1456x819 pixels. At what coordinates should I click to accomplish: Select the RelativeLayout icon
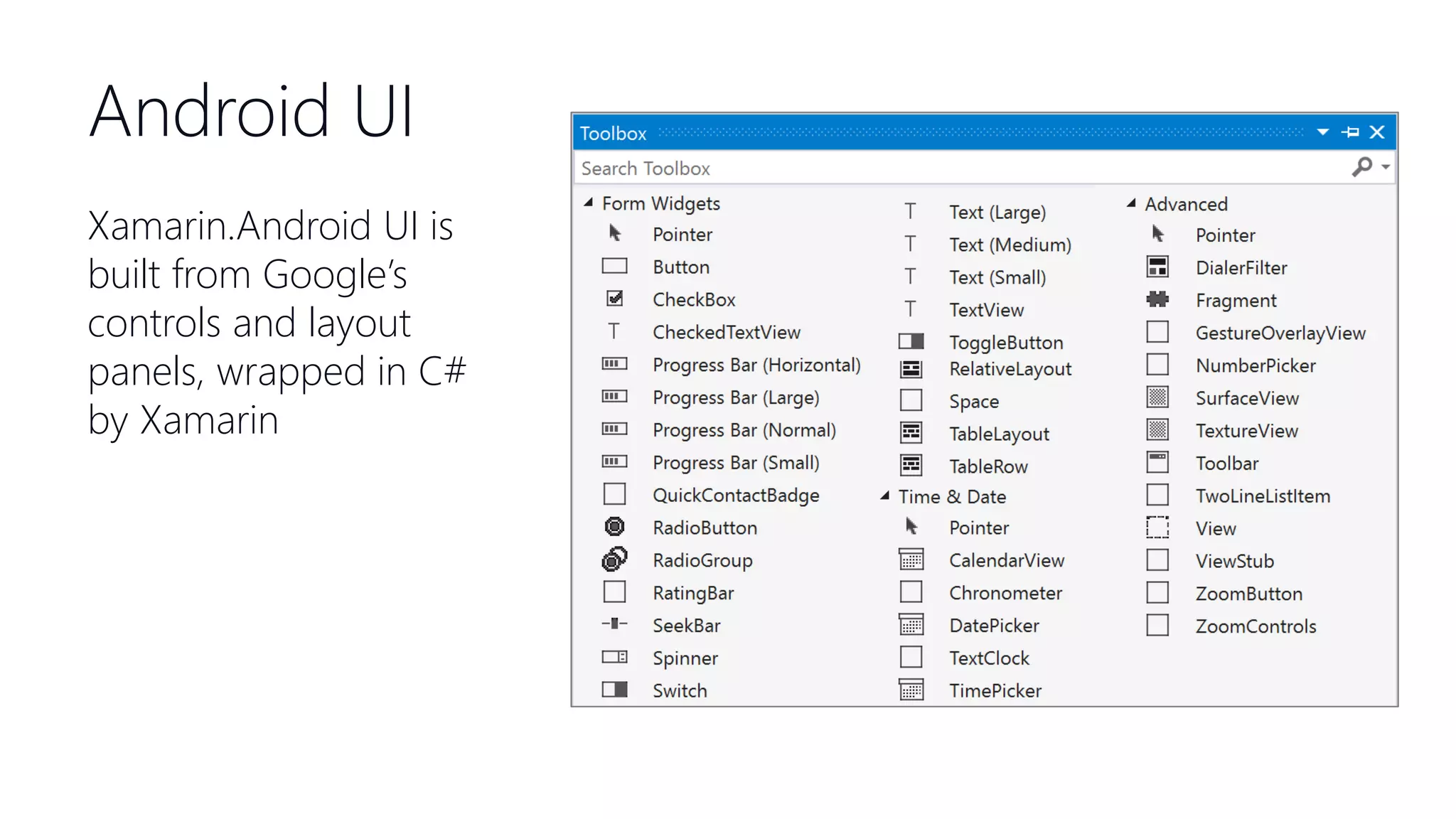tap(911, 369)
